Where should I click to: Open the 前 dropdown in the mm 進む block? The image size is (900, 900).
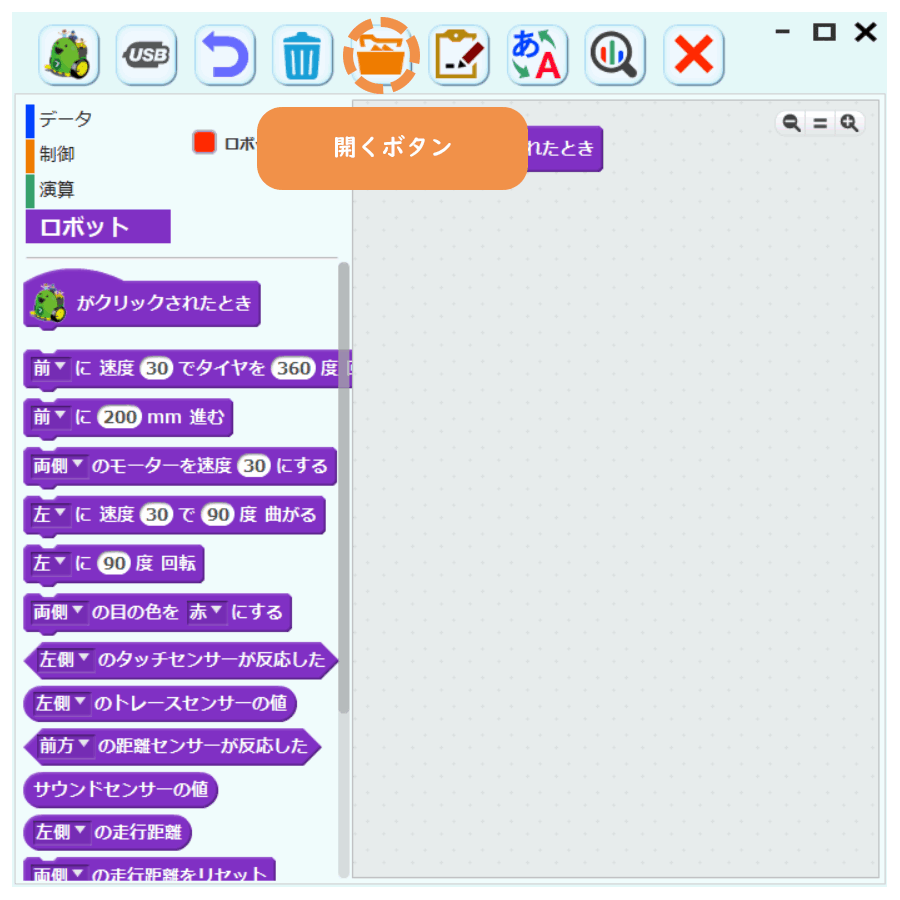point(49,417)
